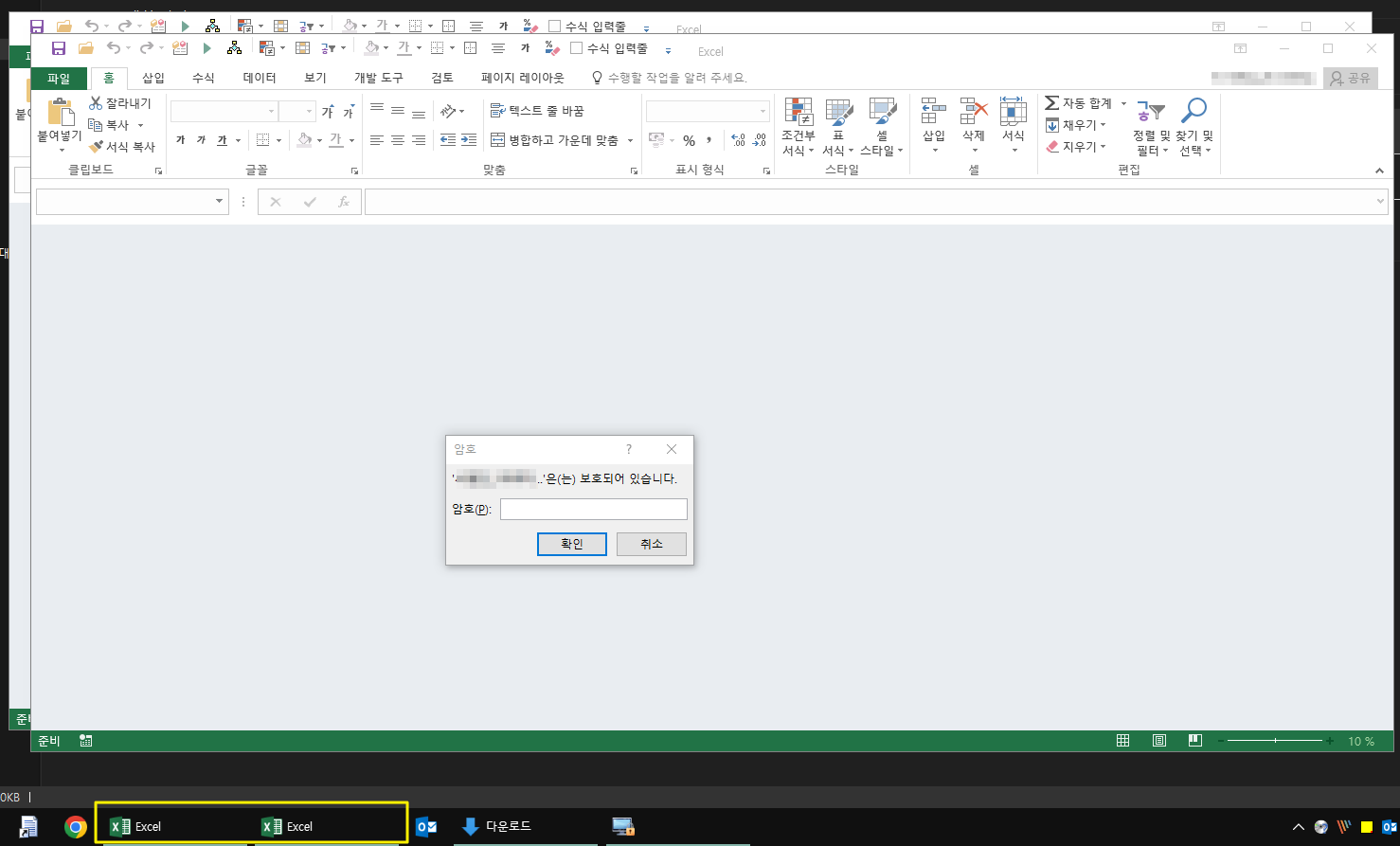This screenshot has width=1400, height=846.
Task: Click the 암호 password input field
Action: tap(594, 510)
